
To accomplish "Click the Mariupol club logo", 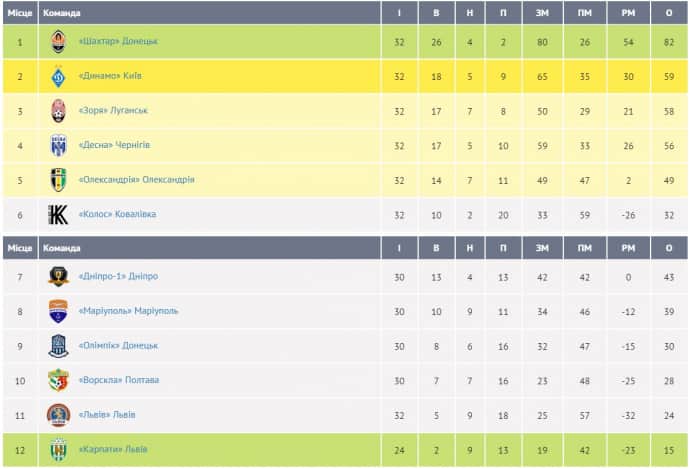I will [x=58, y=311].
